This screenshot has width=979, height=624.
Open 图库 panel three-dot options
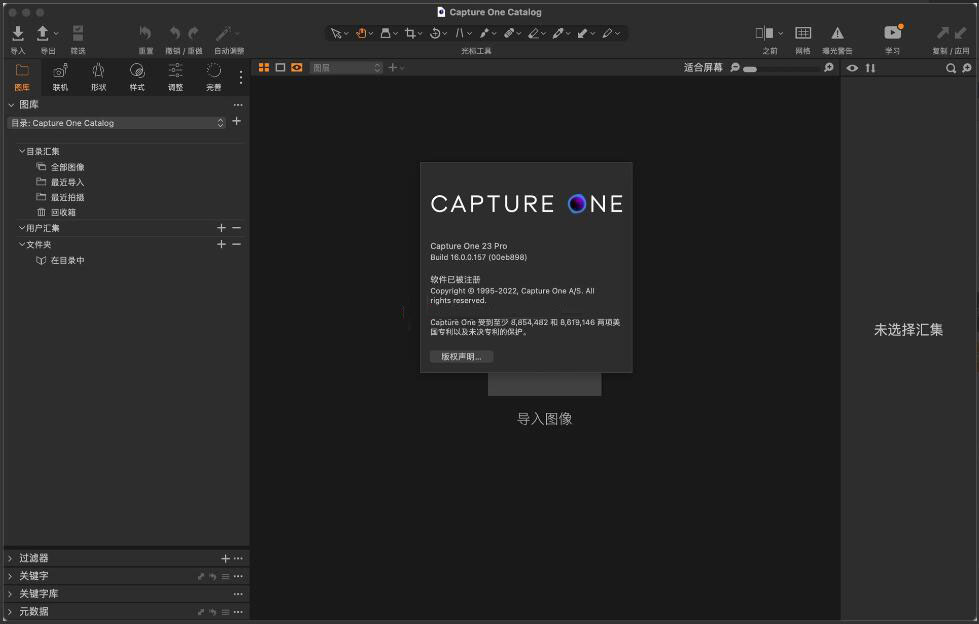(238, 105)
